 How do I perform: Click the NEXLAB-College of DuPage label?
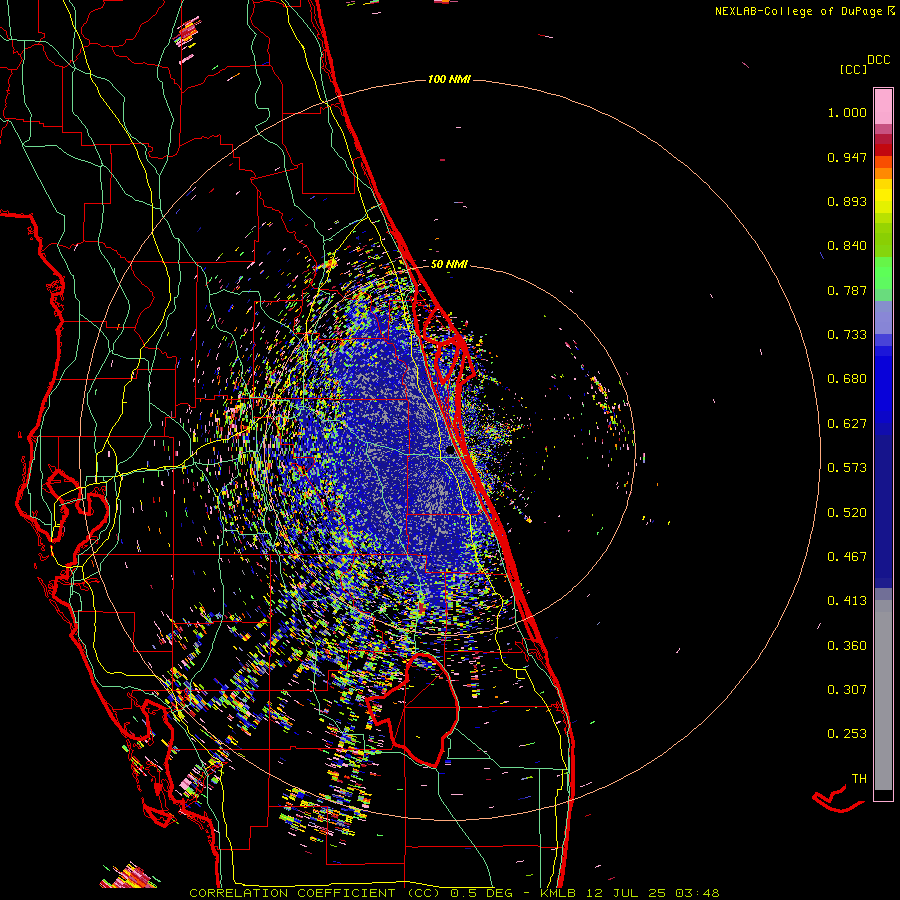point(799,11)
